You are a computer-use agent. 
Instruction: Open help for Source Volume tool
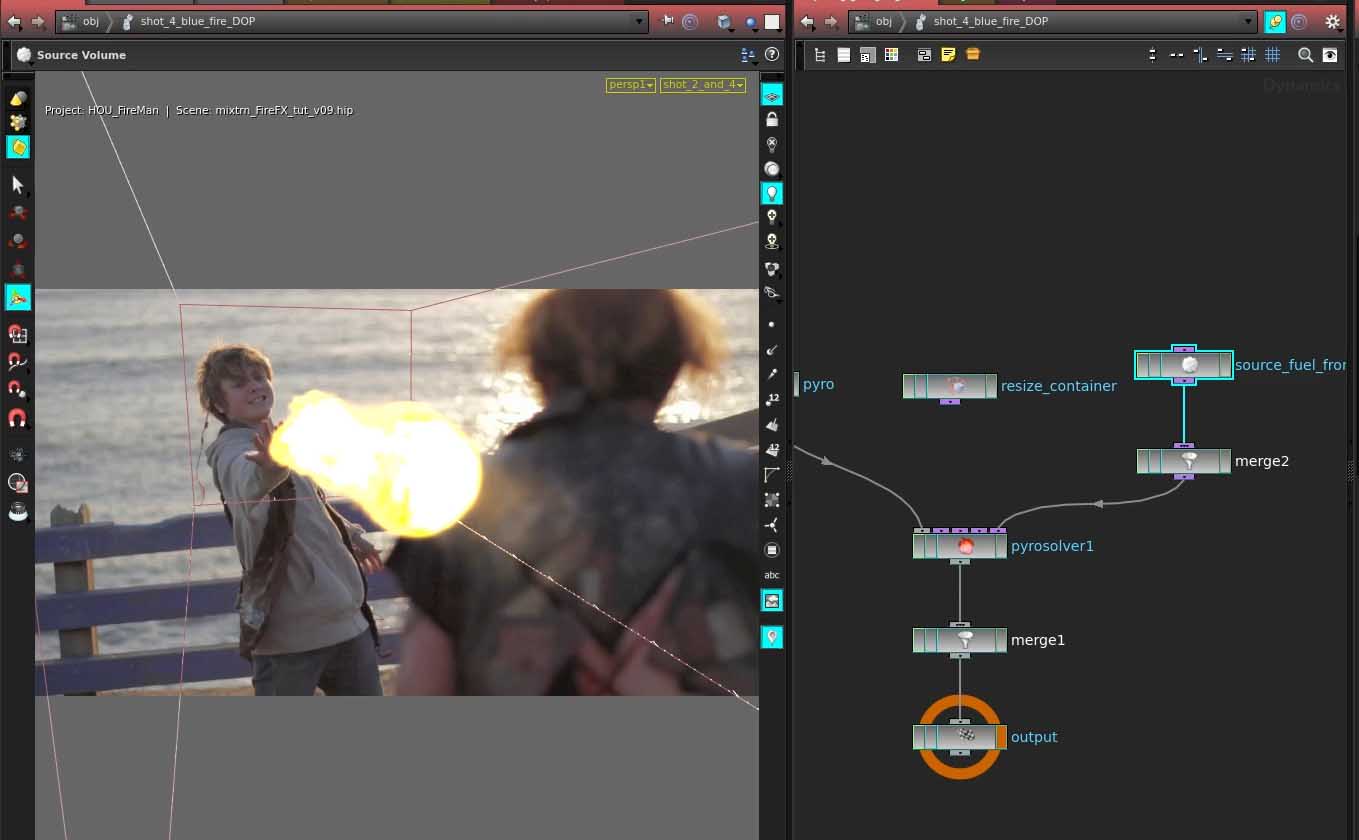pos(772,55)
